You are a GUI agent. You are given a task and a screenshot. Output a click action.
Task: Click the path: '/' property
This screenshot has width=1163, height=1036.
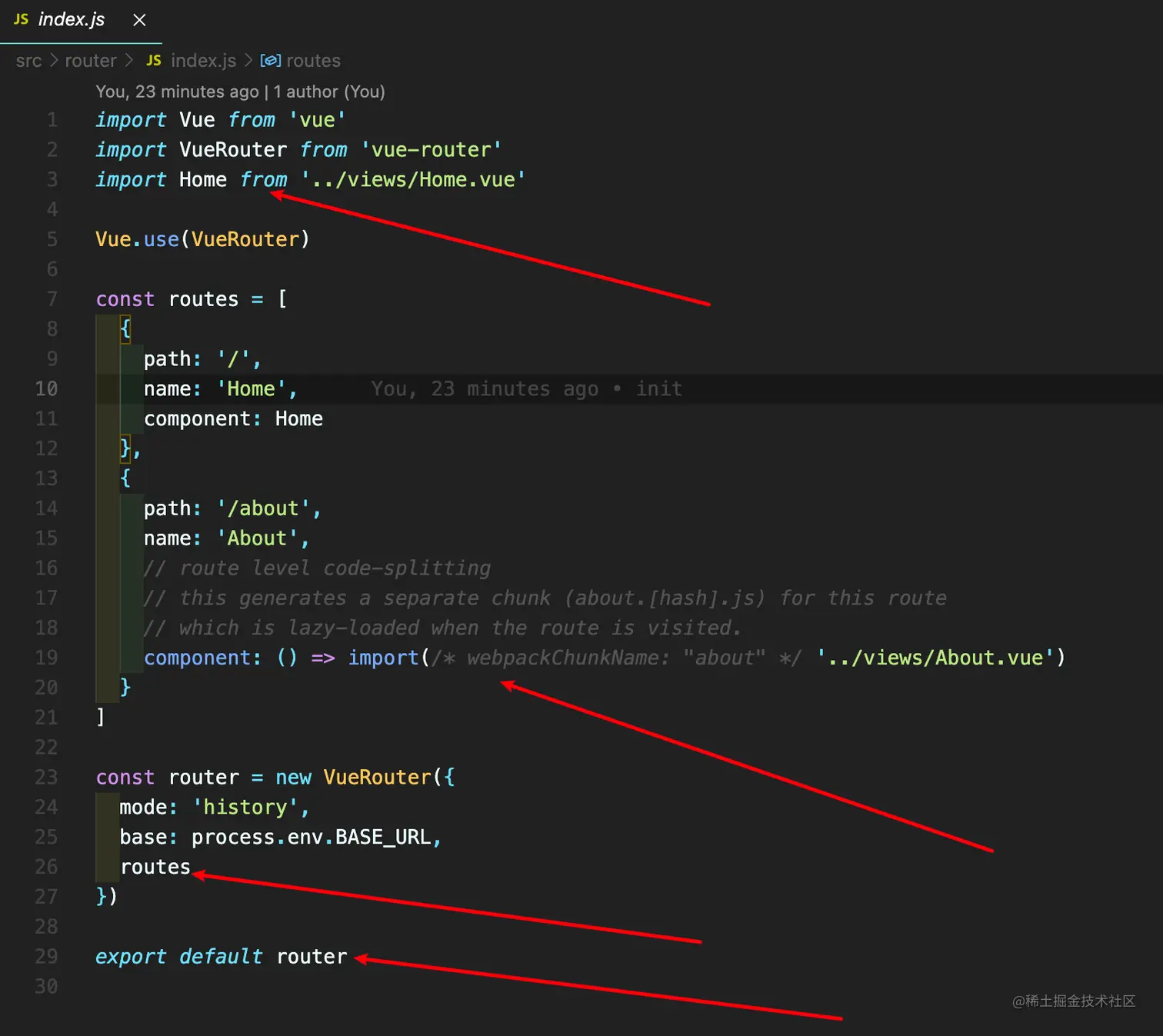[x=203, y=359]
